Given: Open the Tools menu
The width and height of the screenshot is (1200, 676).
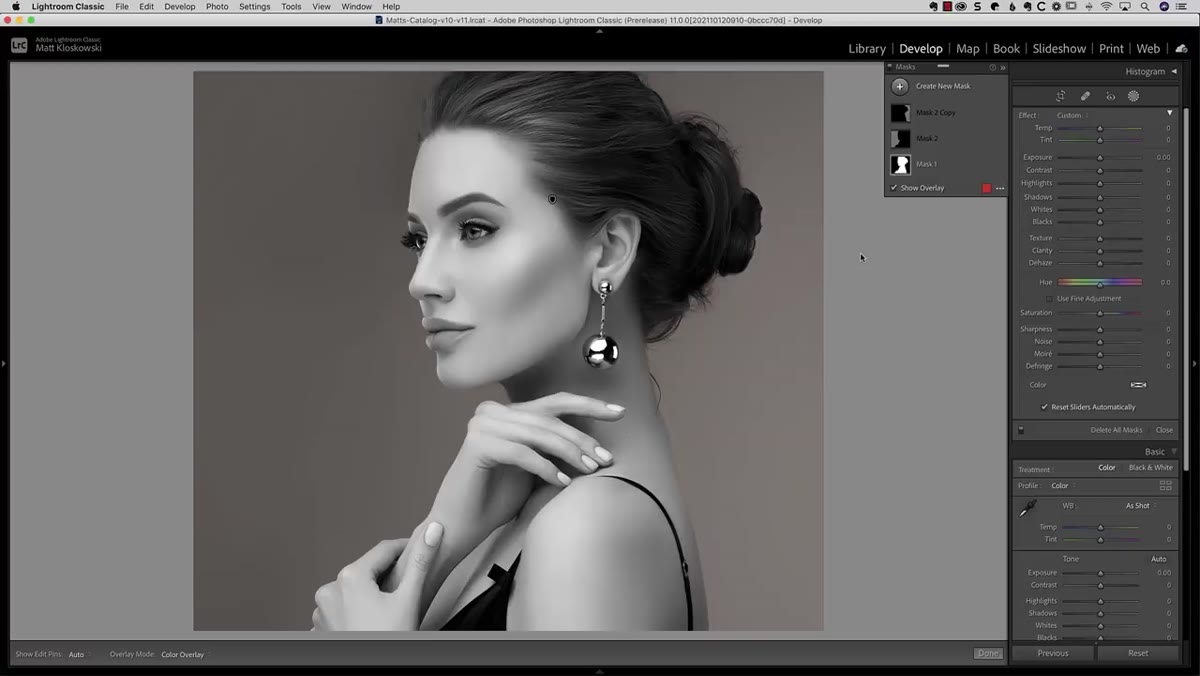Looking at the screenshot, I should click(291, 6).
